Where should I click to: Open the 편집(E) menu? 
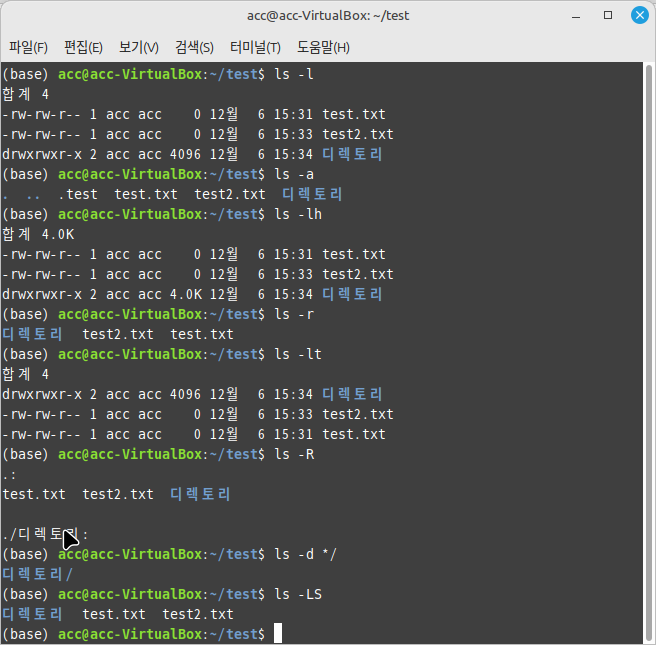pos(83,47)
